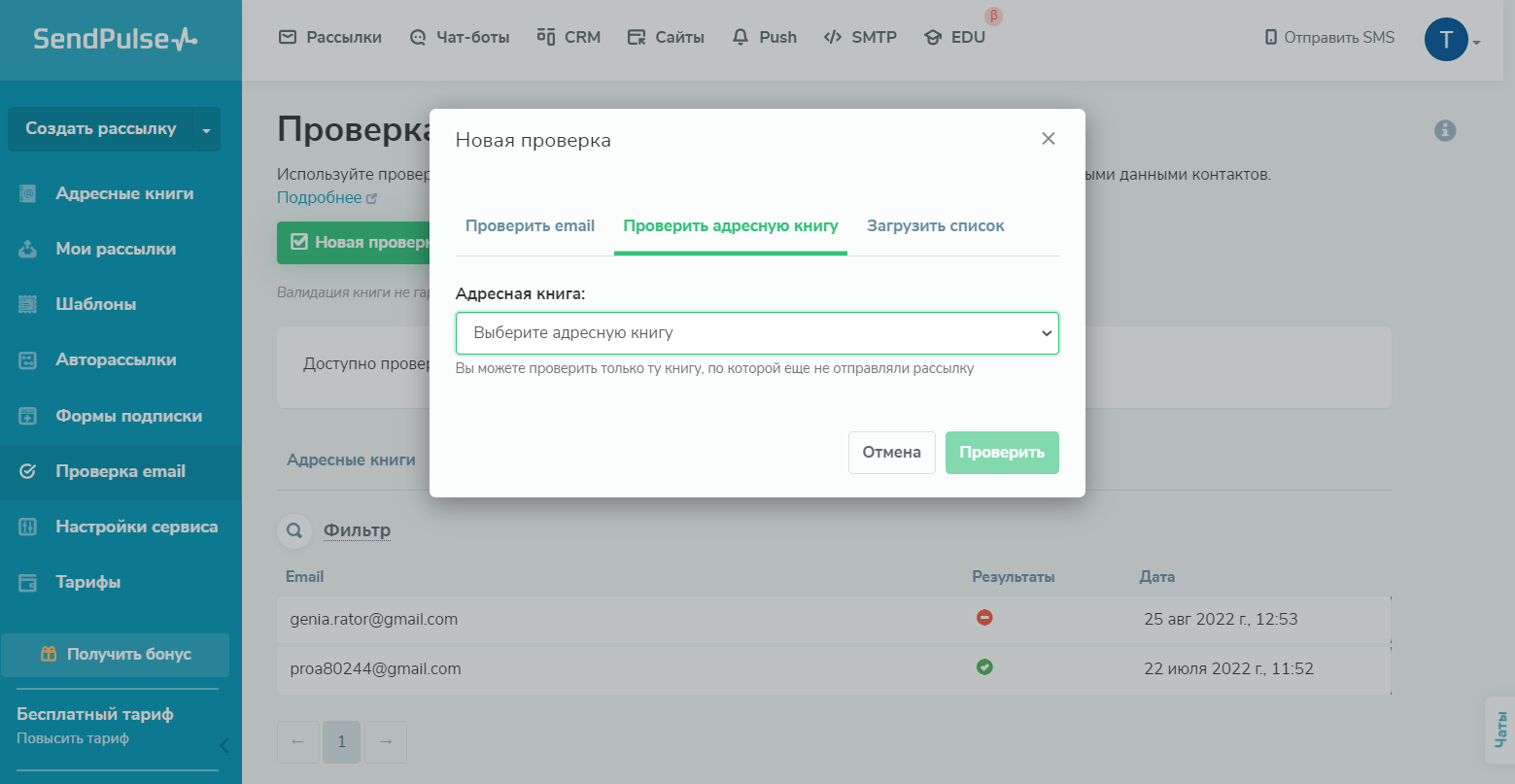The image size is (1515, 784).
Task: Open the Подробнее link
Action: tap(320, 198)
